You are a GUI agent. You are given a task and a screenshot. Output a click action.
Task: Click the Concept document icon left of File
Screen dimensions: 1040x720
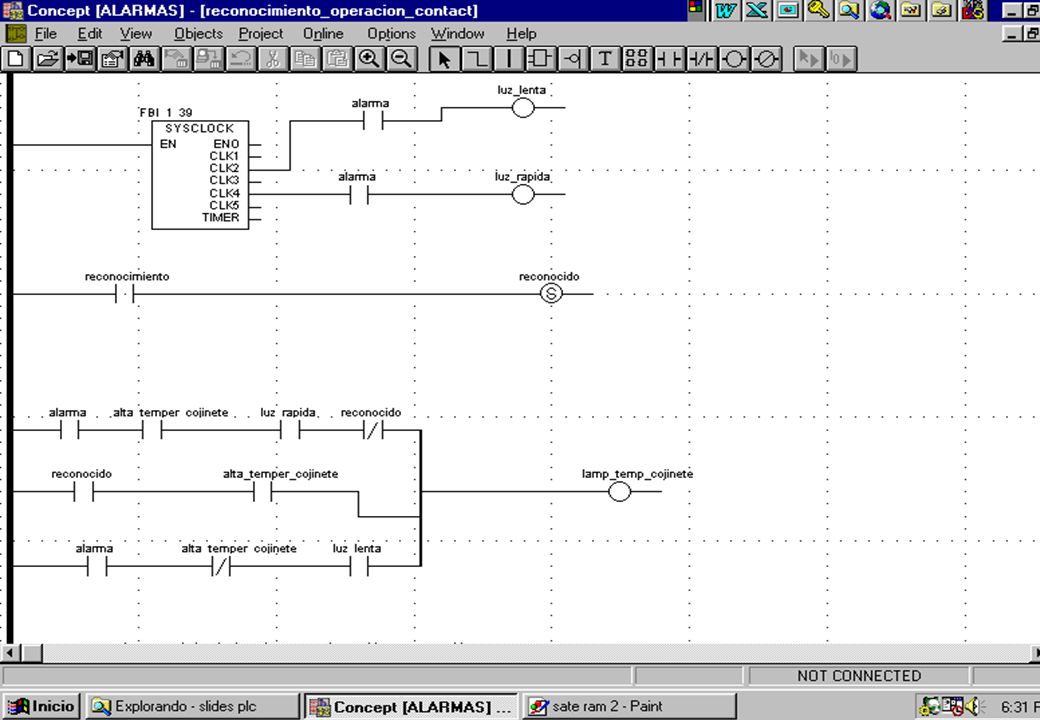click(15, 33)
